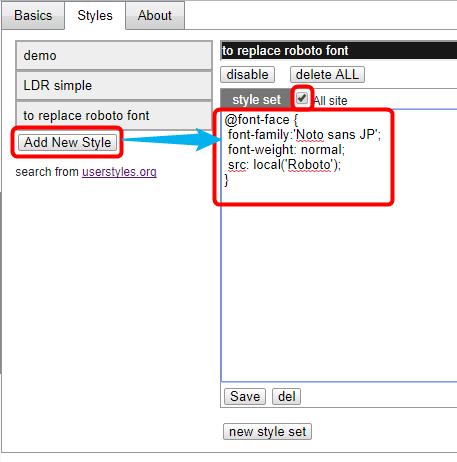Click the new style set button
Screen dimensions: 457x462
point(267,432)
